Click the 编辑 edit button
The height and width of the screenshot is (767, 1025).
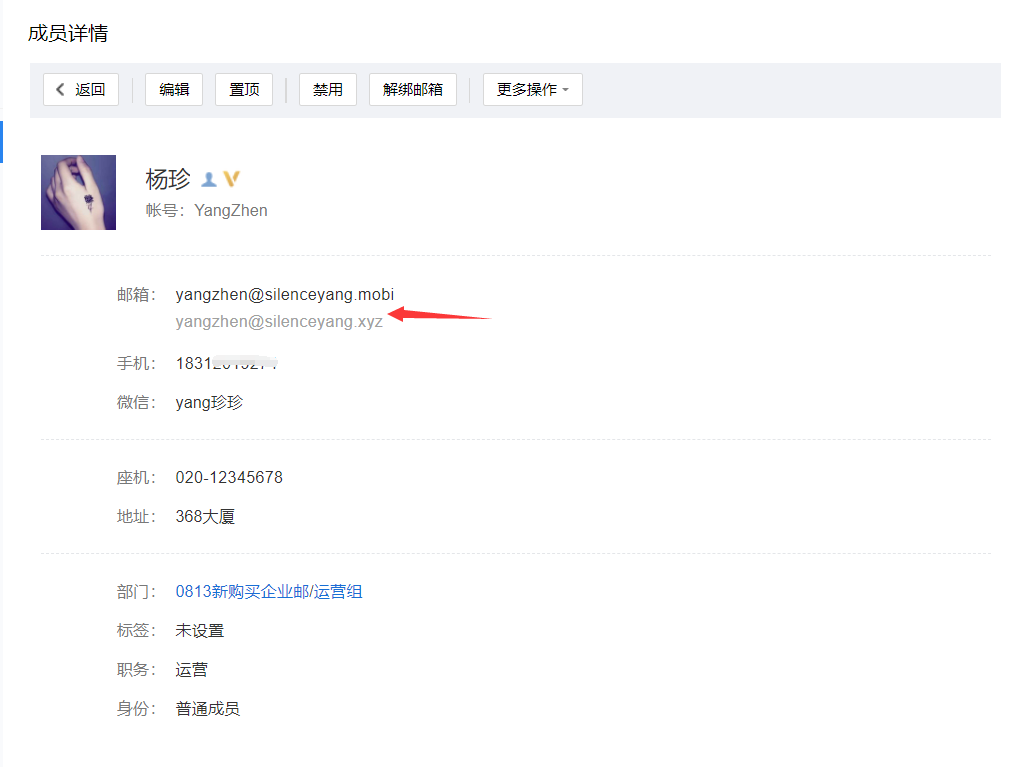click(174, 89)
